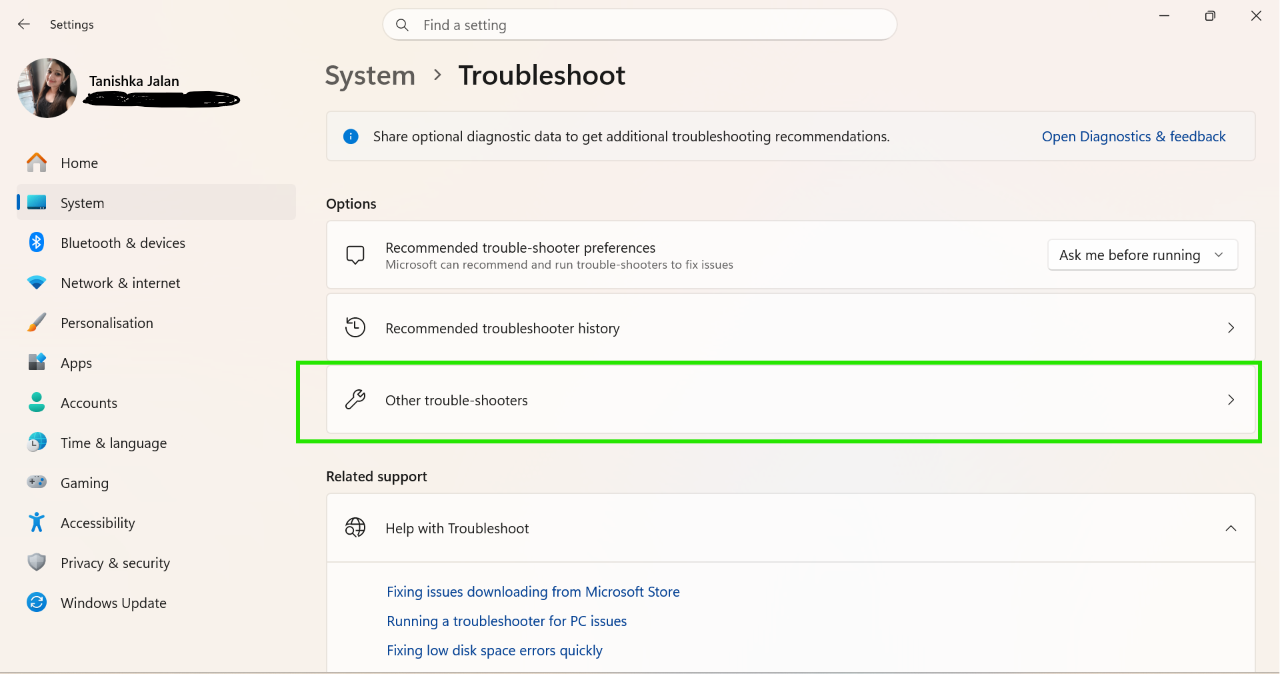
Task: Click Help with Troubleshoot label
Action: 457,528
